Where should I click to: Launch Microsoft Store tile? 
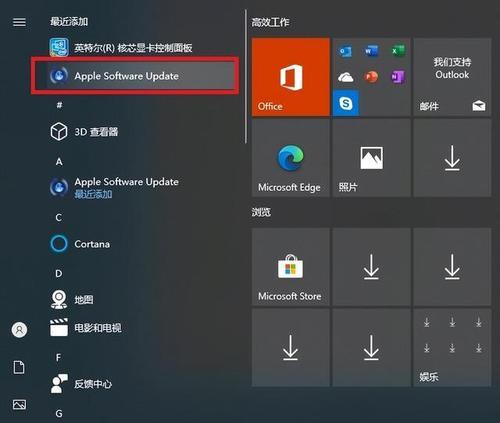point(291,267)
